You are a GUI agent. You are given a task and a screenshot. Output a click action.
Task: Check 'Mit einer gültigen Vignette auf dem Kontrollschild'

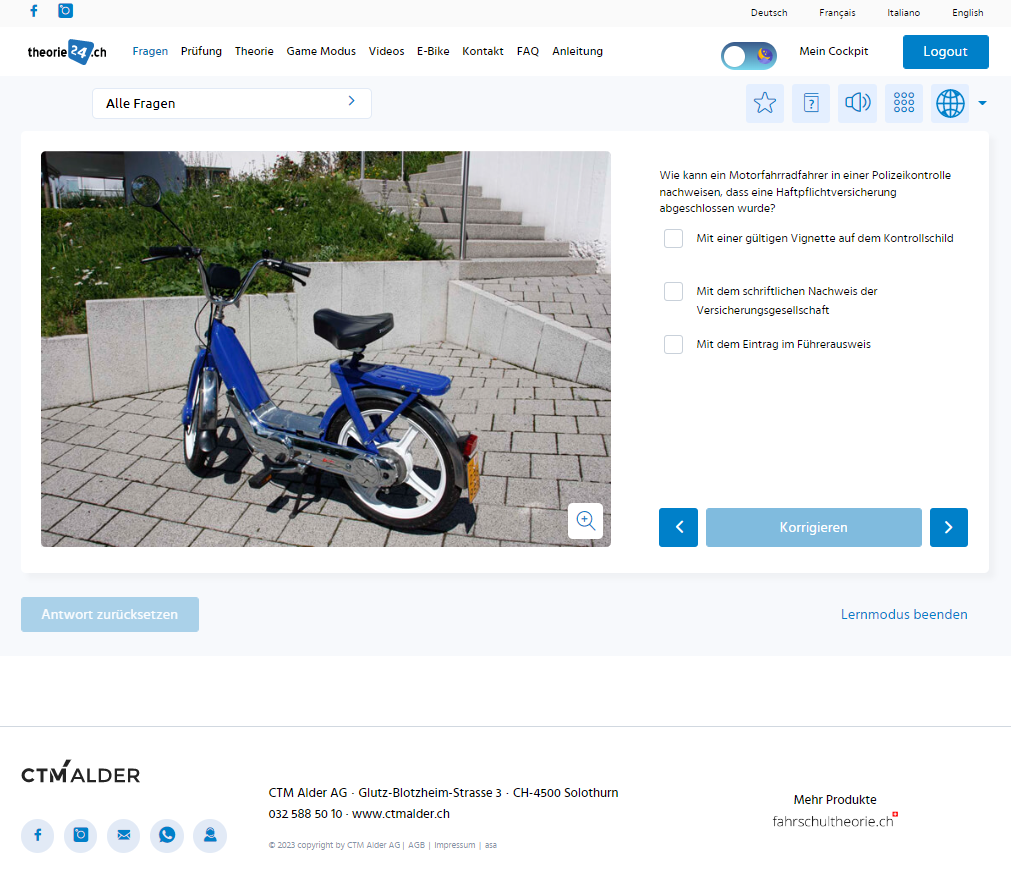tap(673, 239)
